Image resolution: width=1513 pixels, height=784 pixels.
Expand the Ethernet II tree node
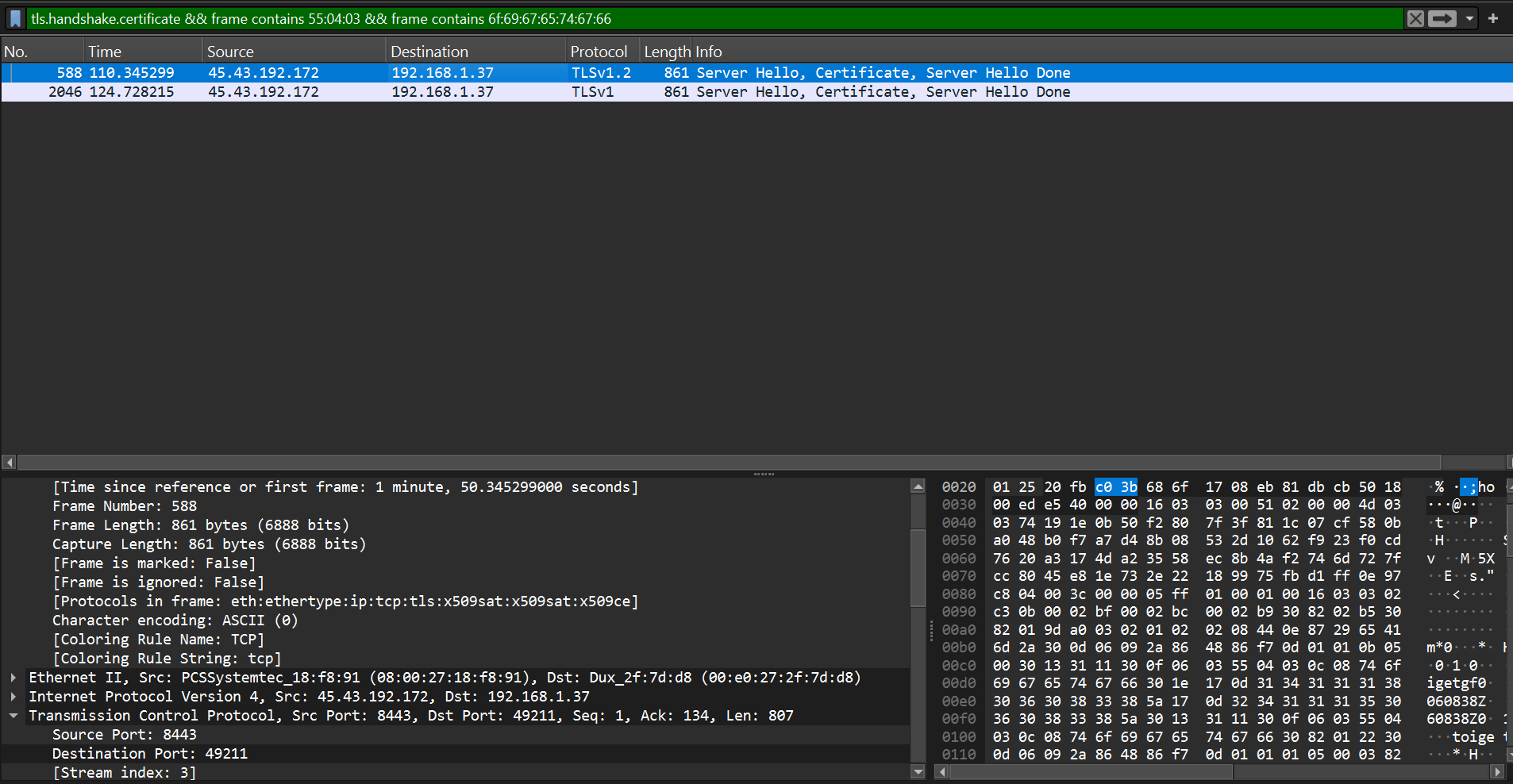pos(13,678)
